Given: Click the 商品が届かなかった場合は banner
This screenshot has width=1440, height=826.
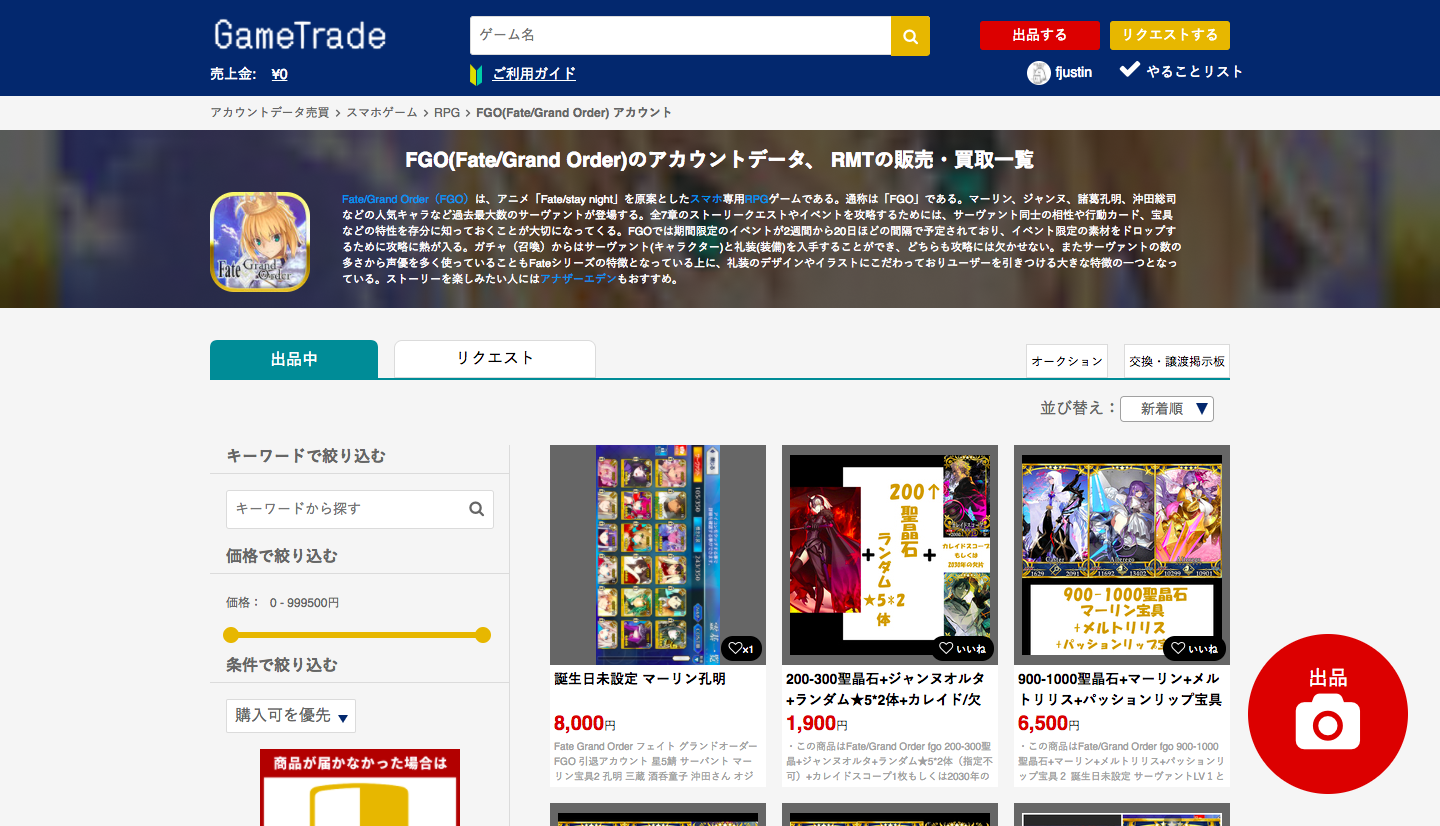Looking at the screenshot, I should coord(360,787).
